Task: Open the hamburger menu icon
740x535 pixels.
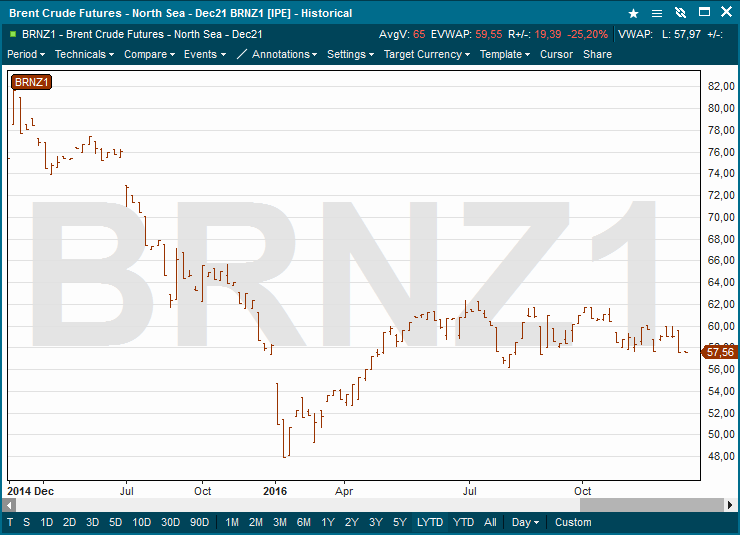Action: [656, 13]
